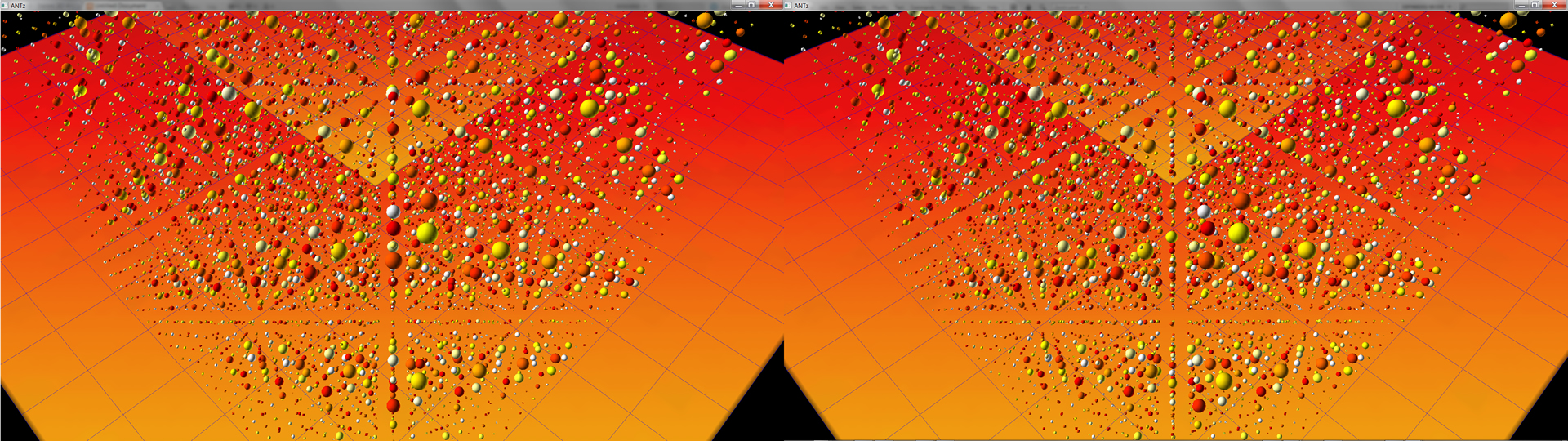Close the right ANTz window
Screen dimensions: 1568x441
click(1554, 5)
